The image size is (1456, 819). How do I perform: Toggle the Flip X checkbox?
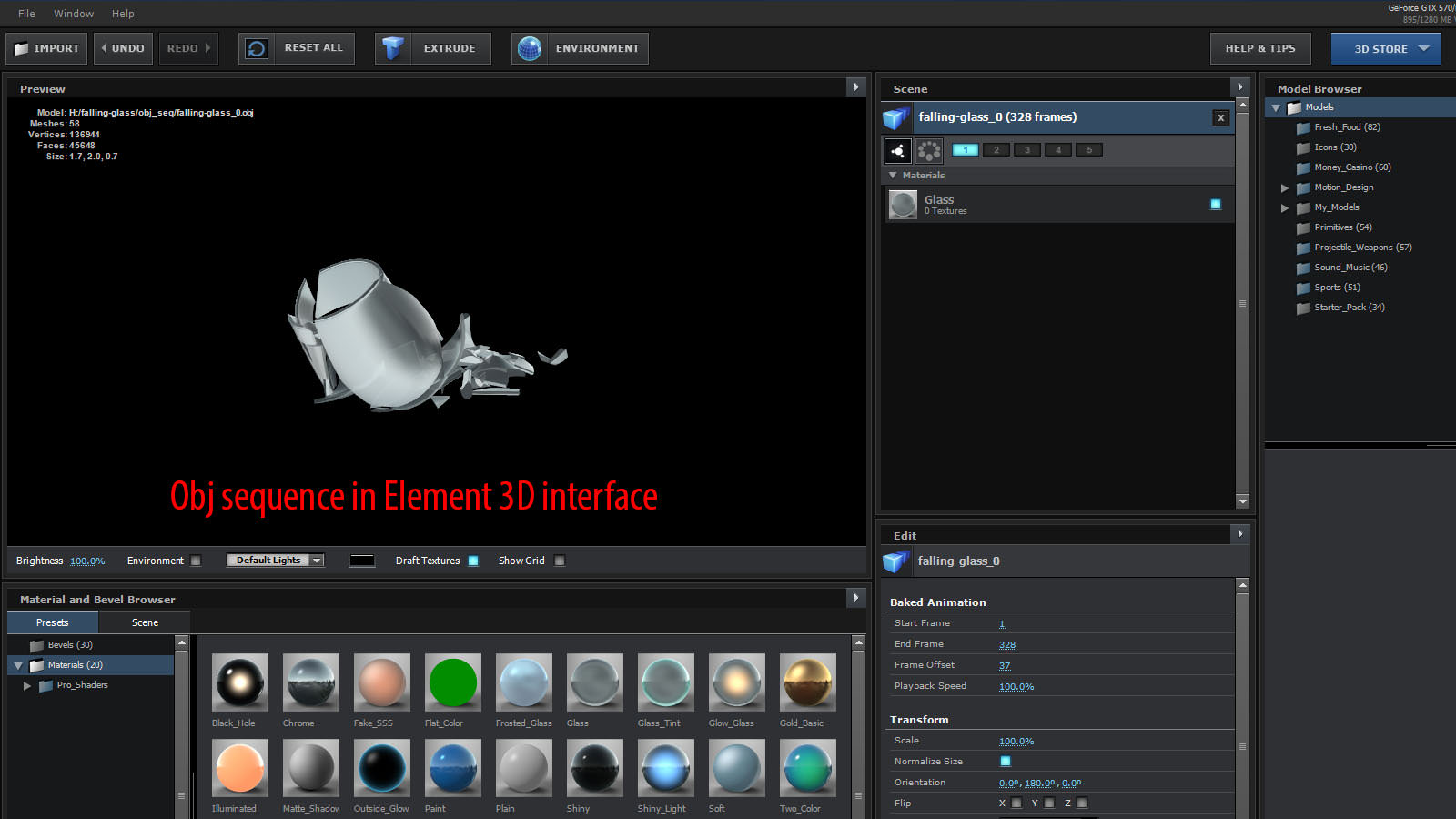pyautogui.click(x=1016, y=803)
